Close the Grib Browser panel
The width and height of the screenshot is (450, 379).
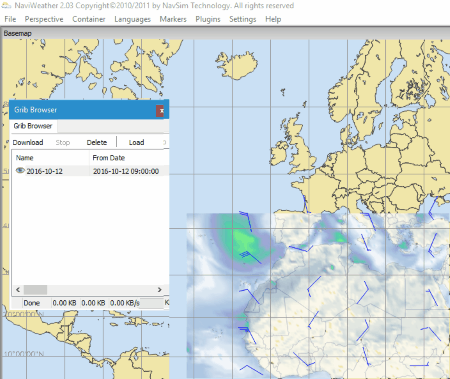pyautogui.click(x=161, y=110)
